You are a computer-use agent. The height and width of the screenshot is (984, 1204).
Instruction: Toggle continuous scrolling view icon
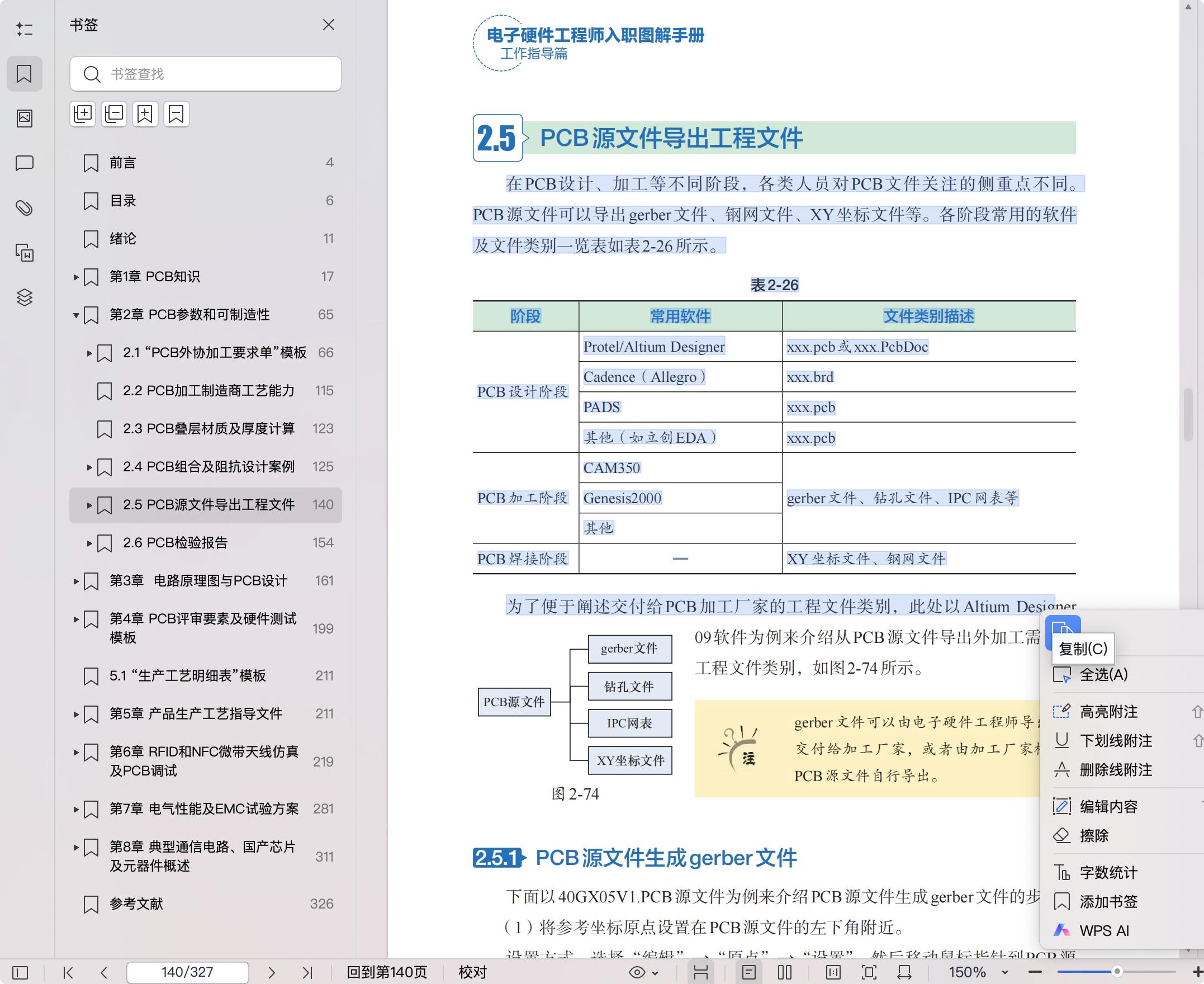pyautogui.click(x=701, y=973)
